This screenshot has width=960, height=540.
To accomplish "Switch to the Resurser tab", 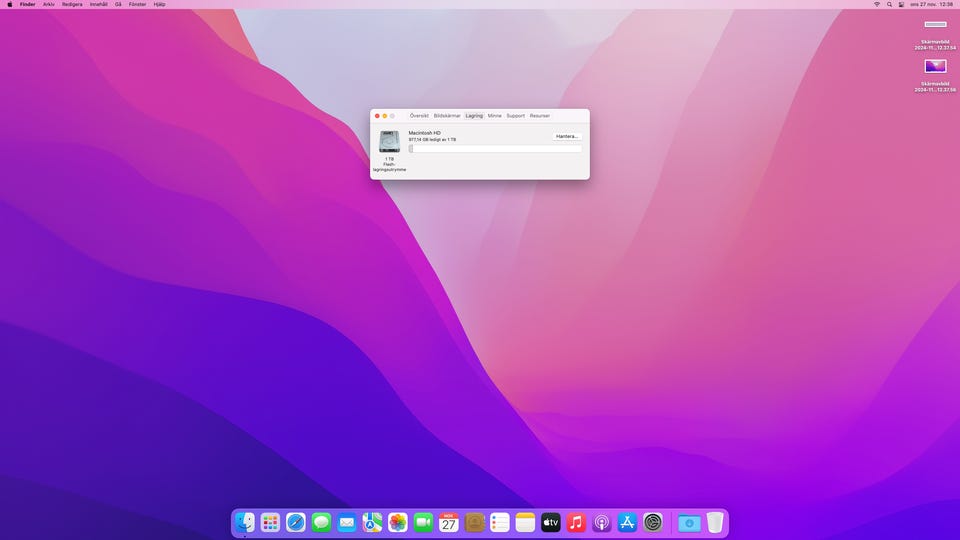I will [x=539, y=116].
